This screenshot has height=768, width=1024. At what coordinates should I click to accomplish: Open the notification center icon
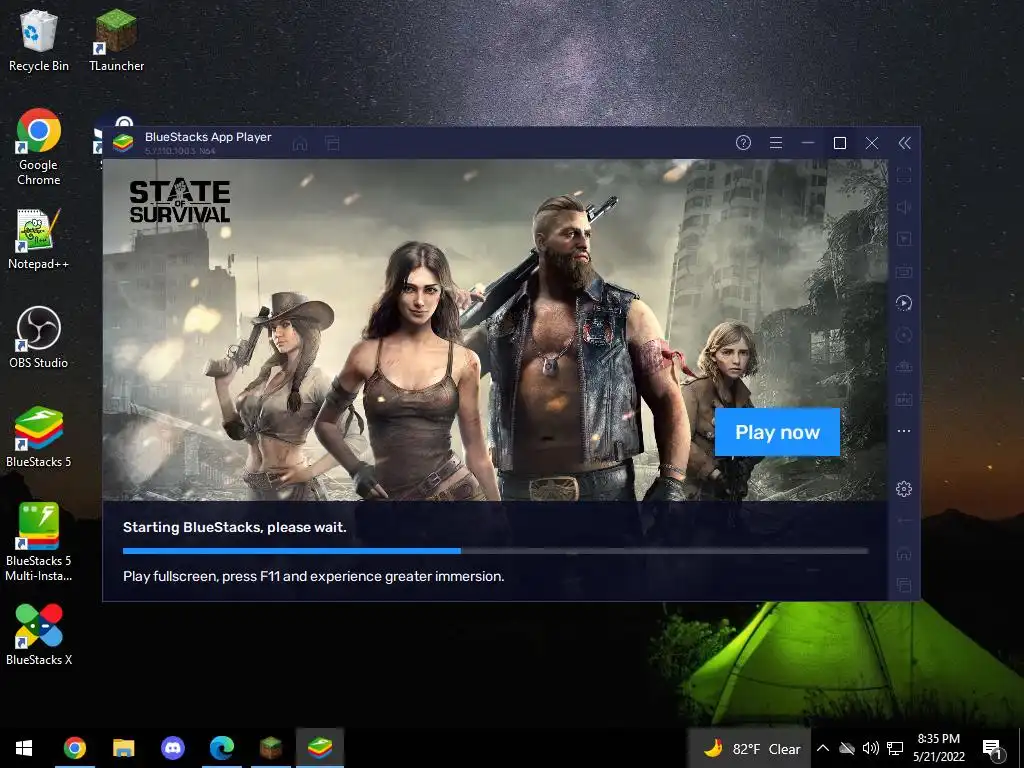[x=993, y=749]
